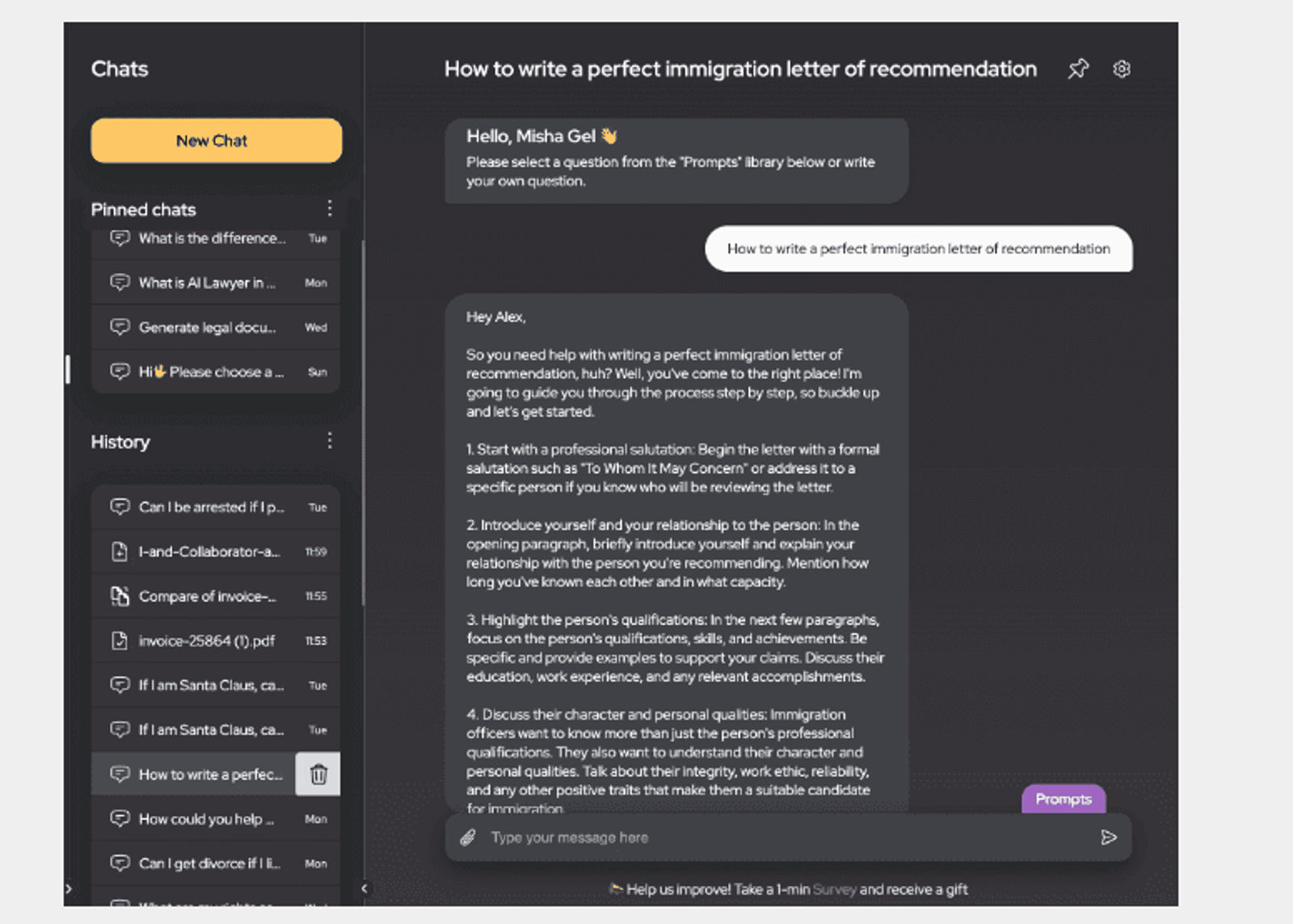Open chat settings gear icon
The image size is (1293, 924).
(1122, 69)
